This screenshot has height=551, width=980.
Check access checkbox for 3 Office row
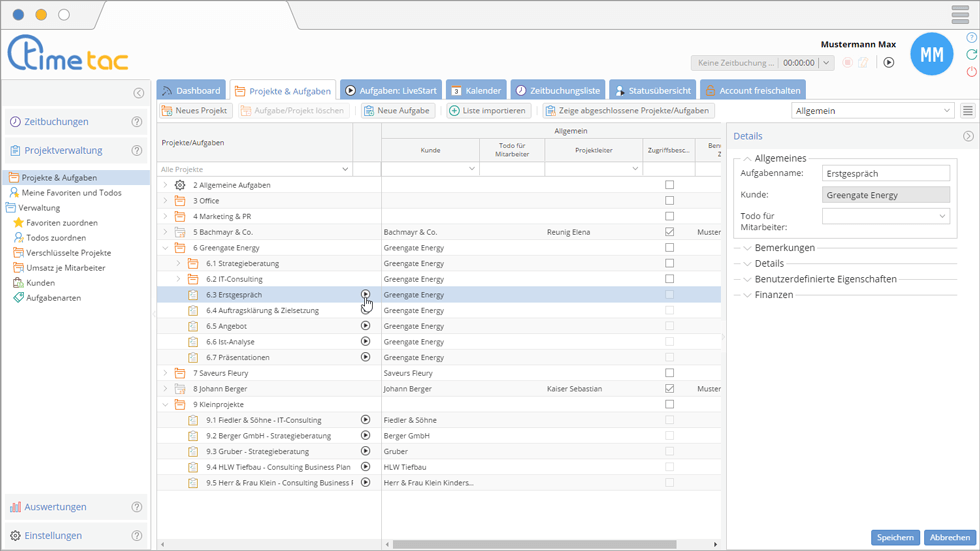pyautogui.click(x=669, y=201)
